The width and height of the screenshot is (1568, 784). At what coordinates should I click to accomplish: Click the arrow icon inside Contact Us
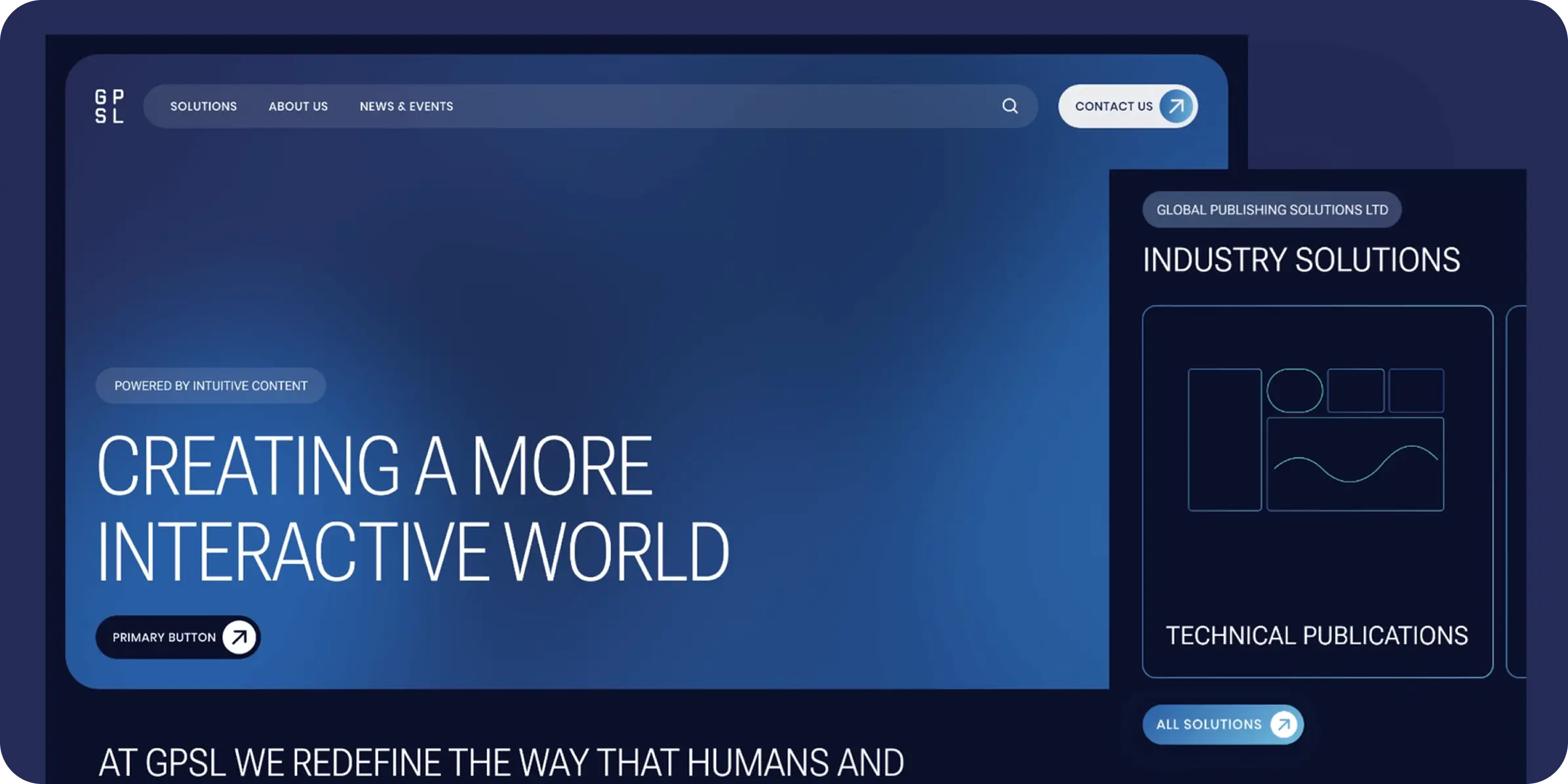1176,106
